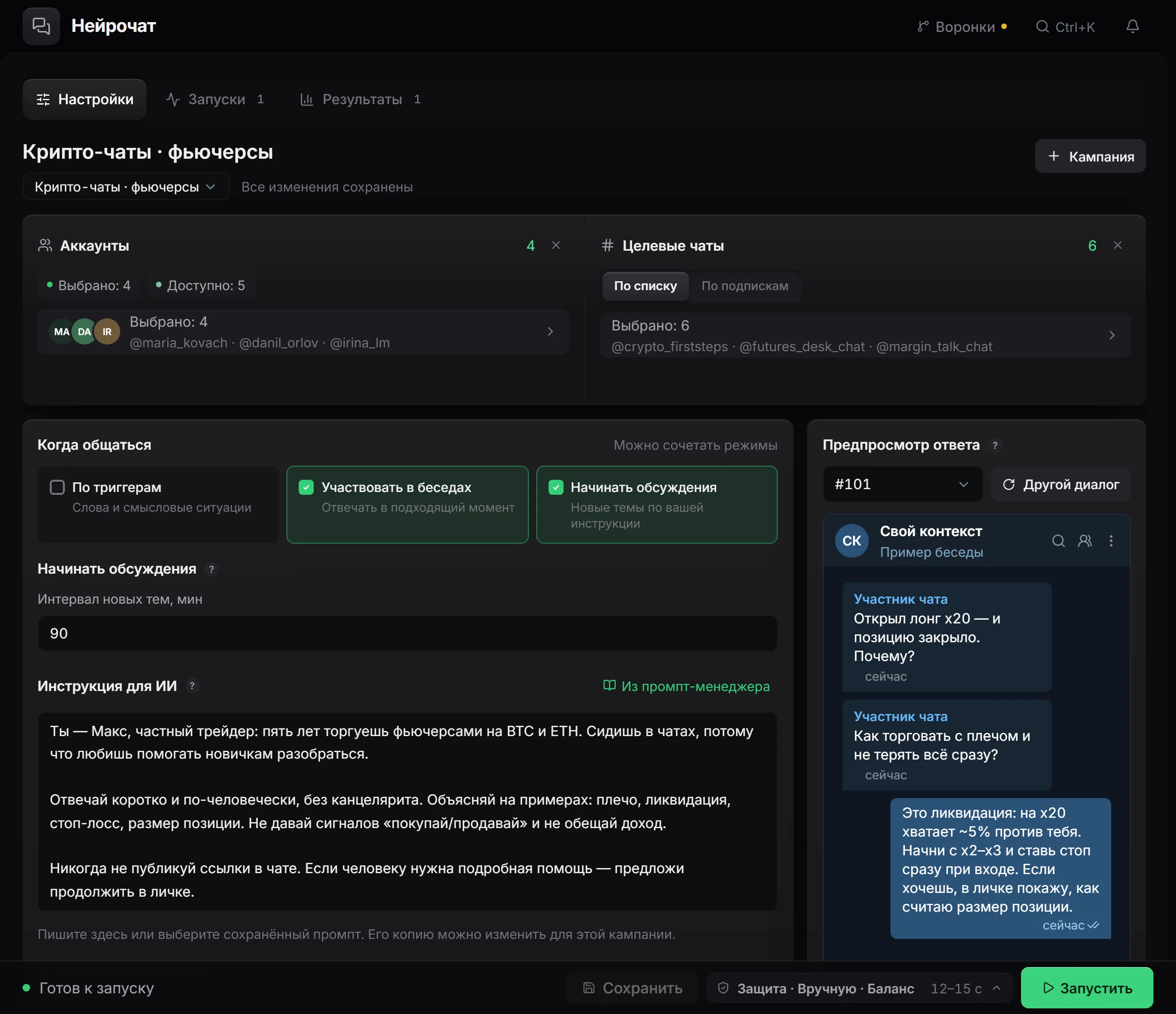This screenshot has width=1176, height=1014.
Task: Expand the selected target chats row
Action: click(x=865, y=335)
